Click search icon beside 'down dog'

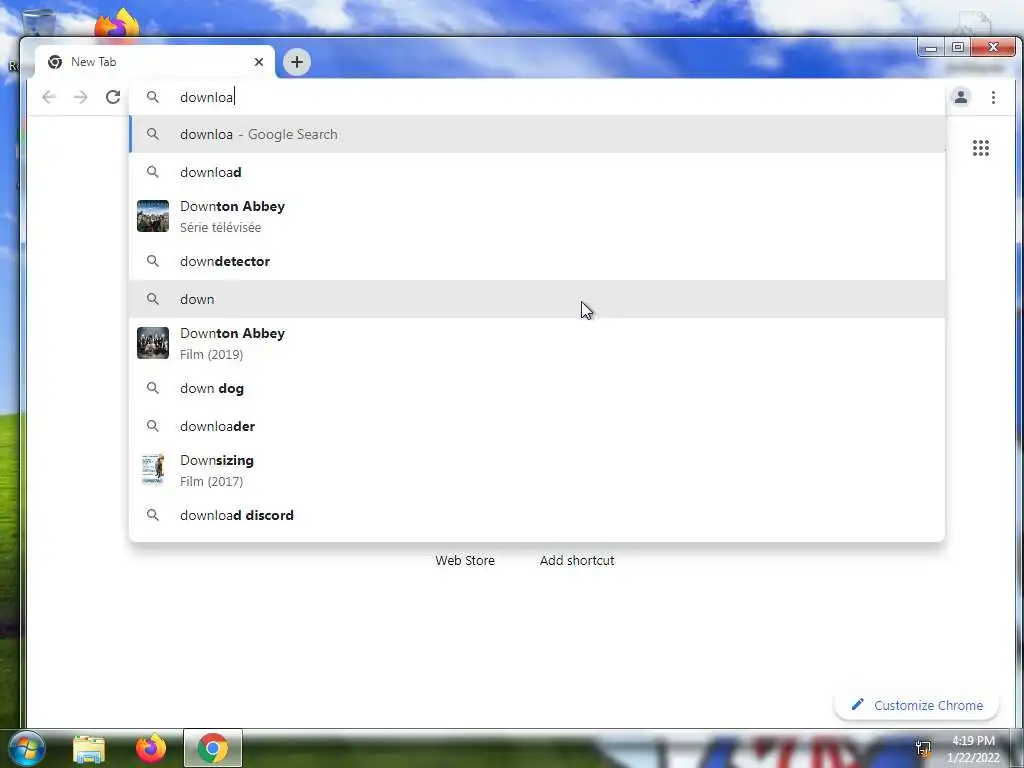pyautogui.click(x=153, y=388)
